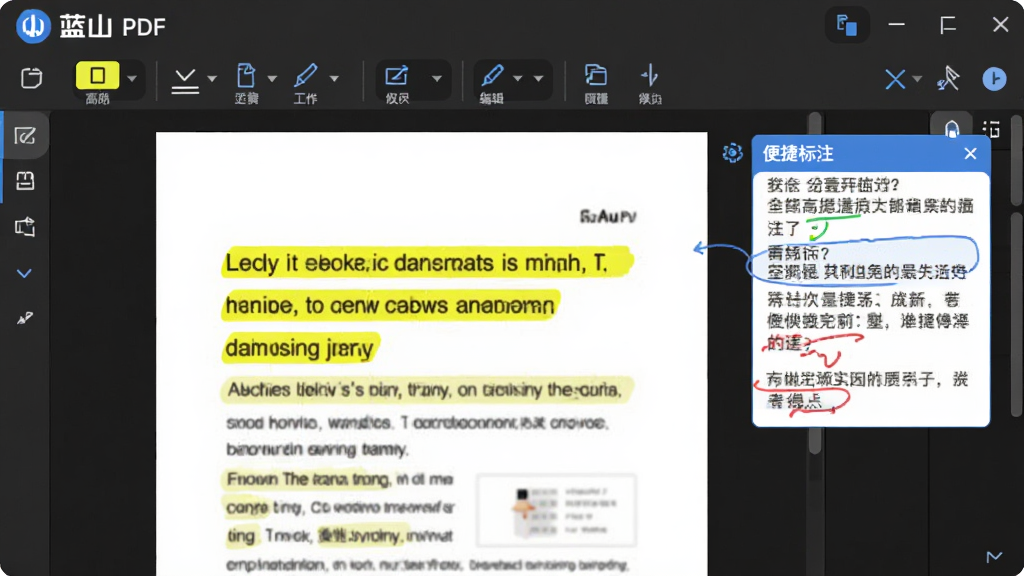Close the 便捷标注 panel
This screenshot has height=576, width=1024.
click(x=970, y=153)
